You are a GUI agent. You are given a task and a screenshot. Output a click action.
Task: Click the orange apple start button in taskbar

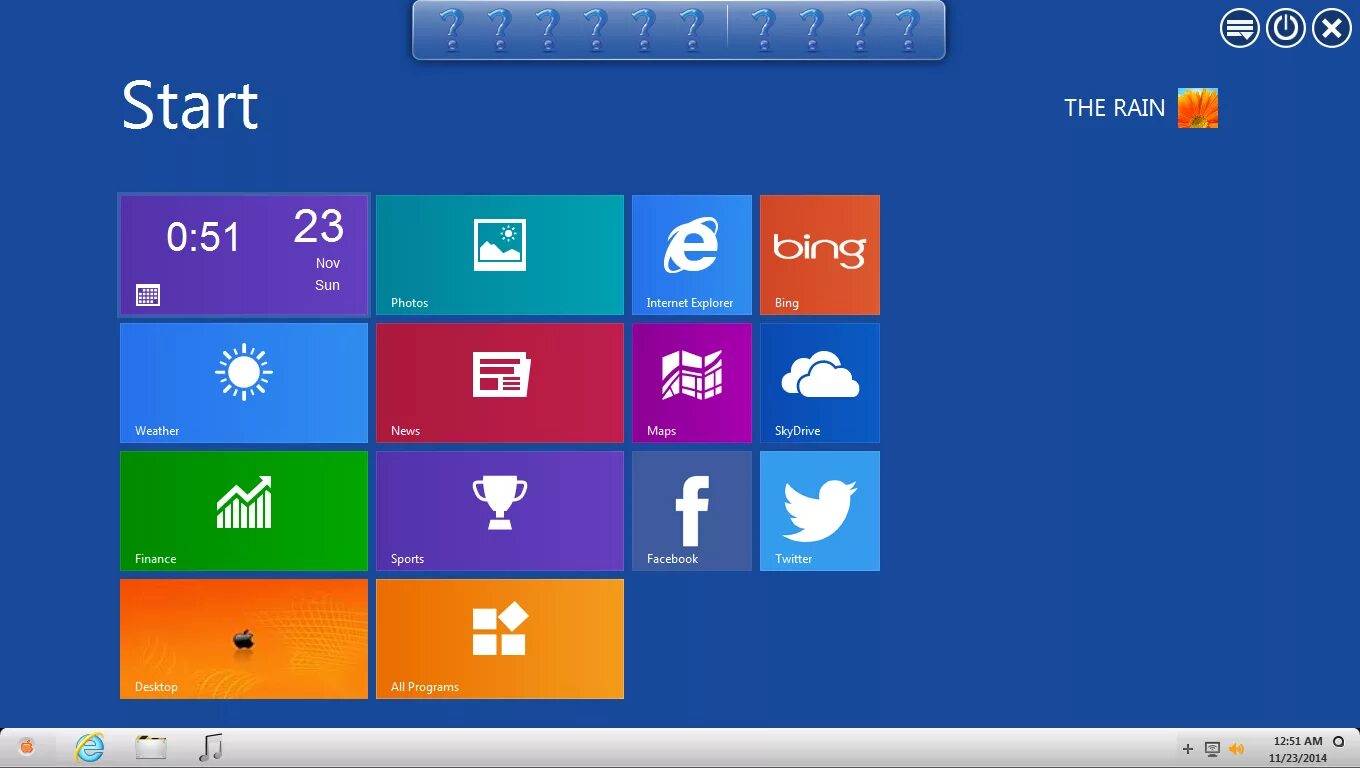[x=27, y=746]
